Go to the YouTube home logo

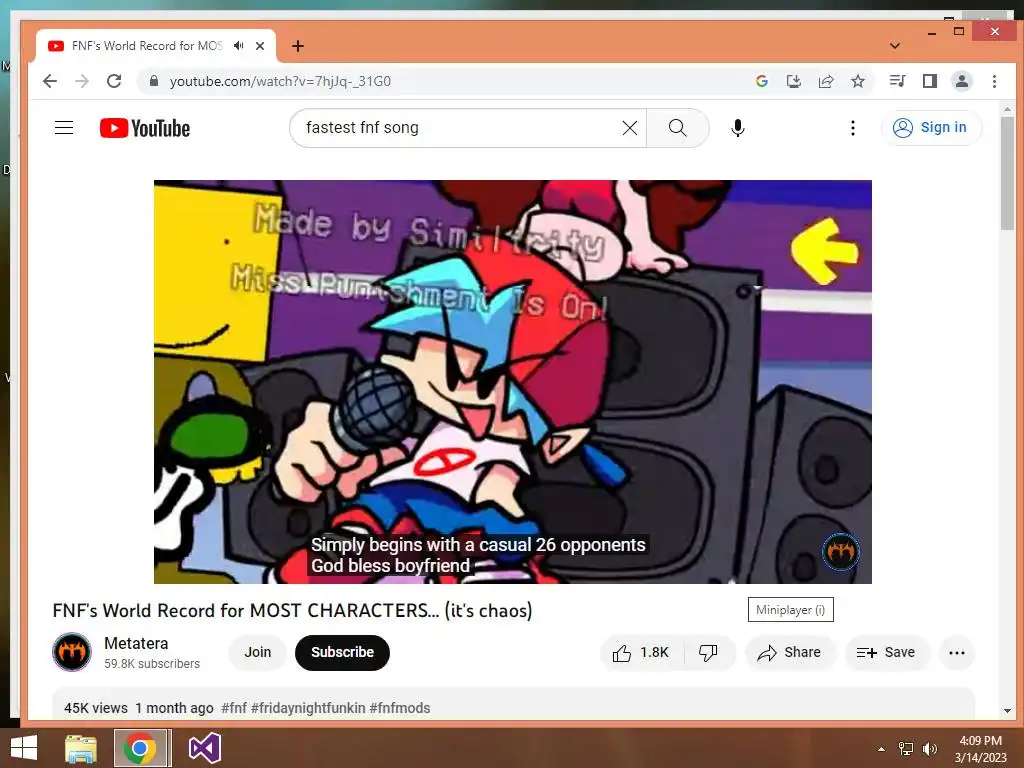pyautogui.click(x=145, y=128)
